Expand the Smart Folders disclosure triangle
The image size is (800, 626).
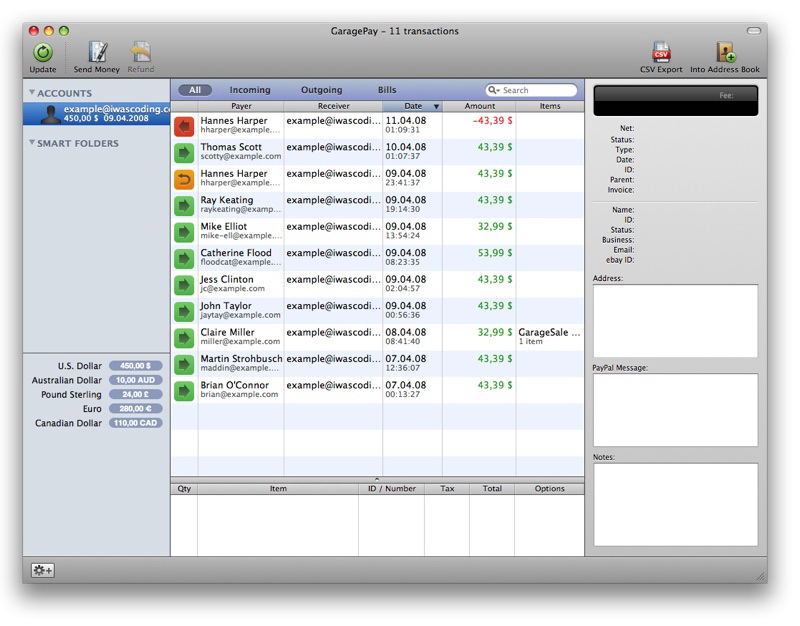tap(32, 143)
